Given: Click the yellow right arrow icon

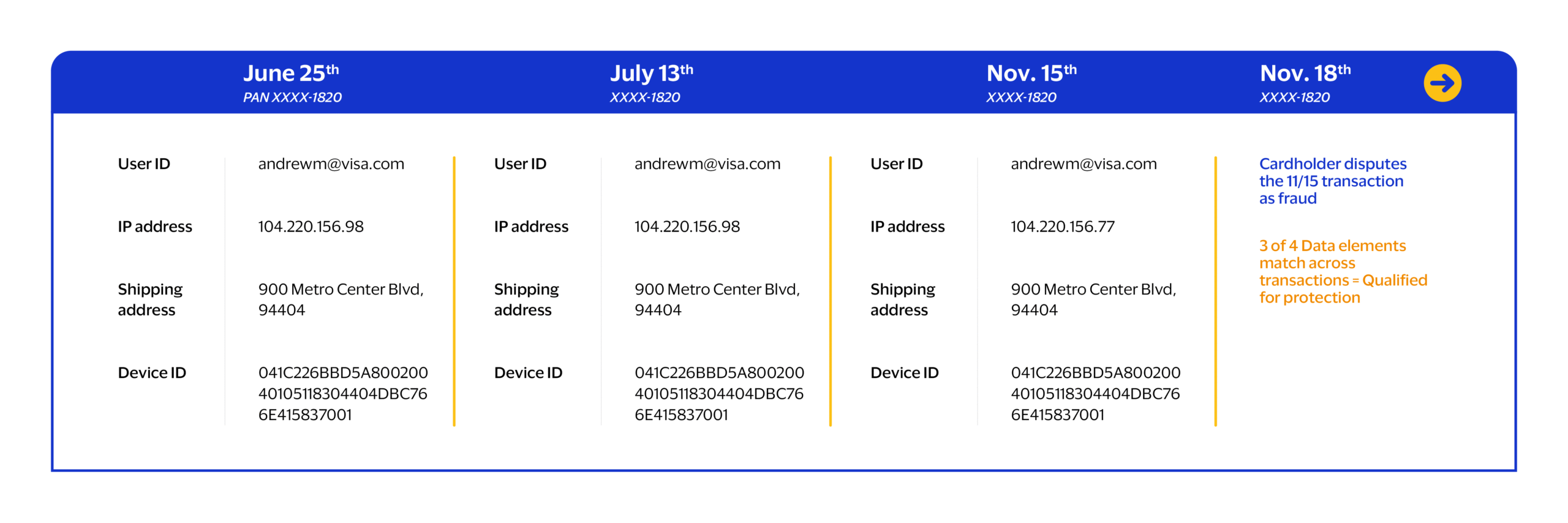Looking at the screenshot, I should (x=1442, y=83).
